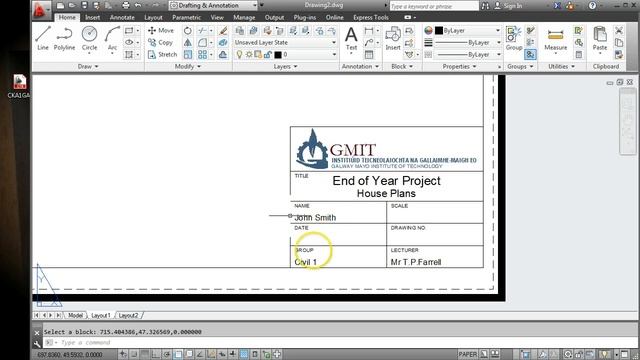Open the layer 0 selection dropdown
Image resolution: width=640 pixels, height=360 pixels.
(x=285, y=54)
